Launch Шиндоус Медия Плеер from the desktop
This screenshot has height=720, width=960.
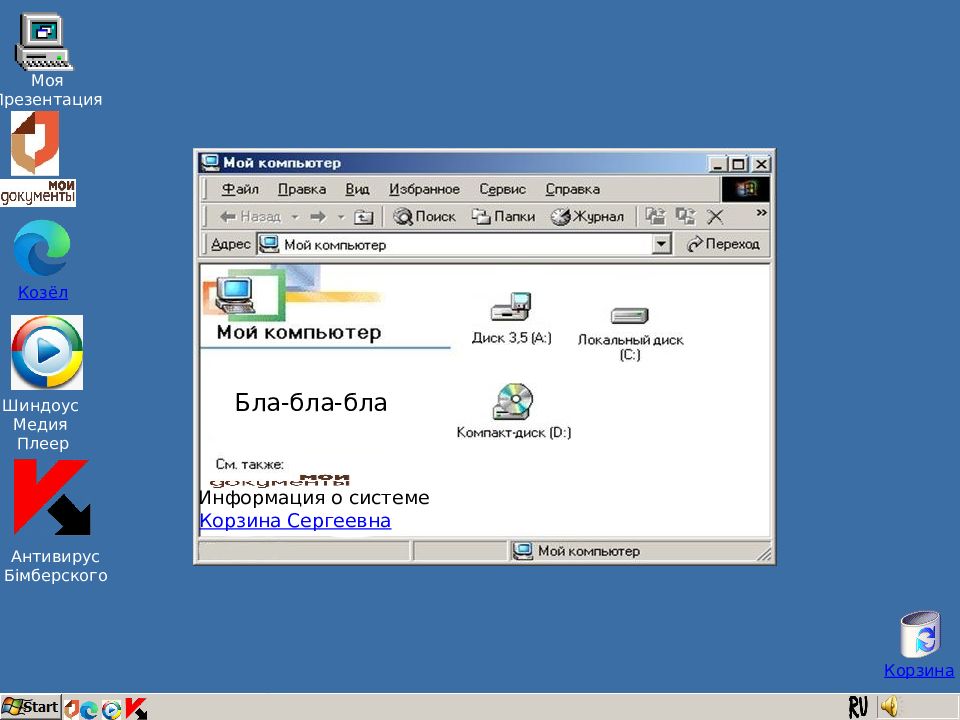47,353
